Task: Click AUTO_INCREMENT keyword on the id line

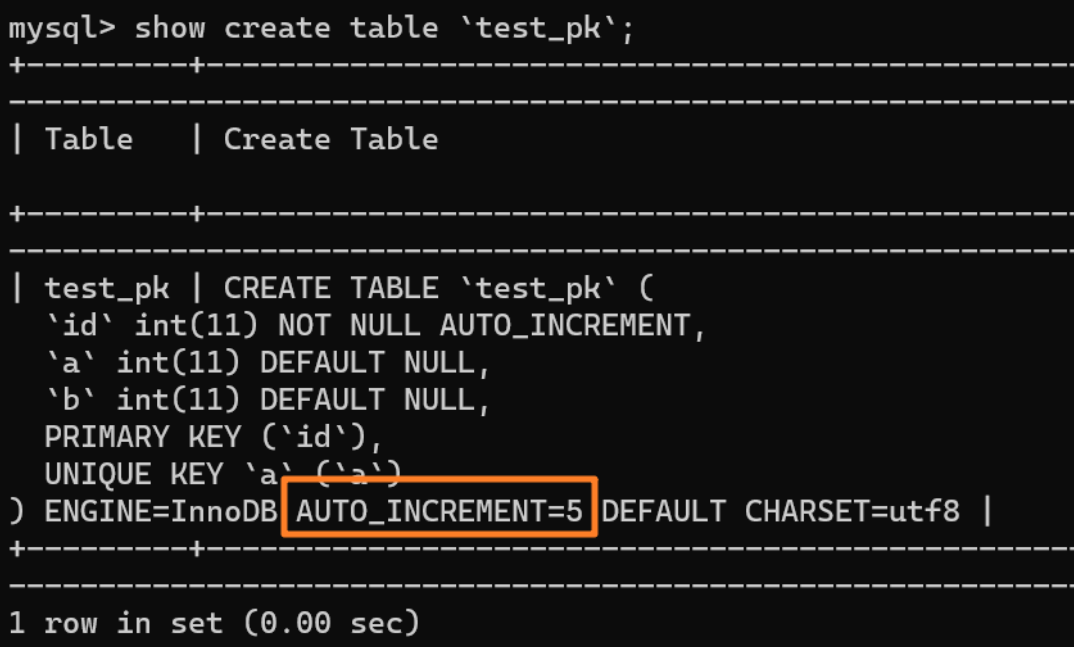Action: pyautogui.click(x=564, y=326)
